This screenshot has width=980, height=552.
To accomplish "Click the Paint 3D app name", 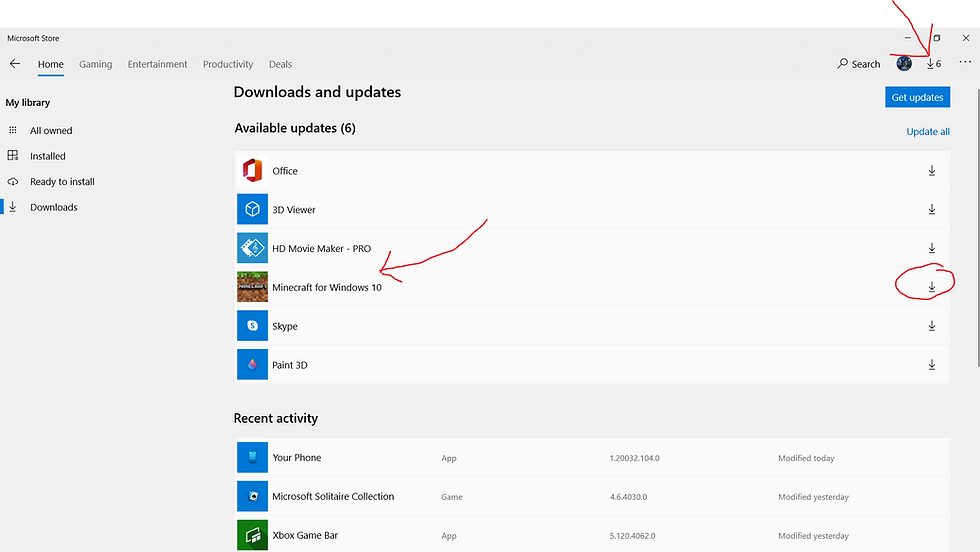I will tap(290, 364).
